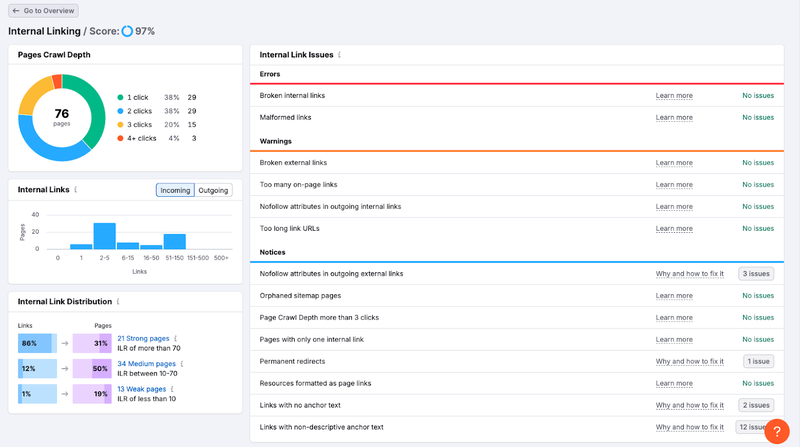
Task: Click the green 1 click legend dot
Action: [x=121, y=97]
